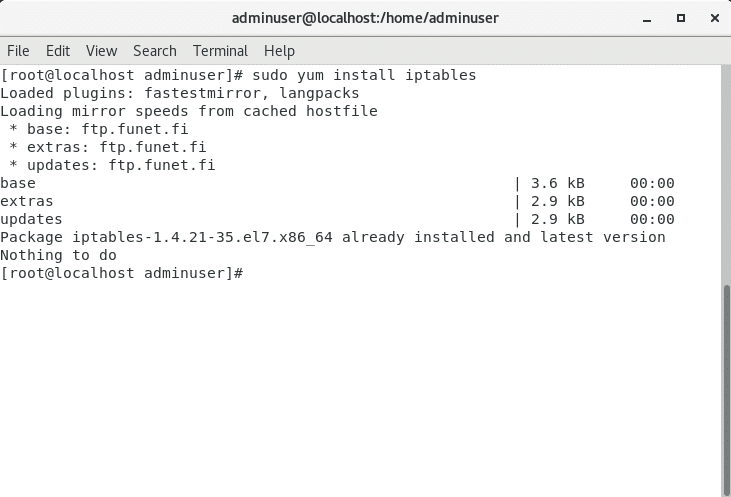Open the Terminal menu
The width and height of the screenshot is (731, 497).
point(220,50)
